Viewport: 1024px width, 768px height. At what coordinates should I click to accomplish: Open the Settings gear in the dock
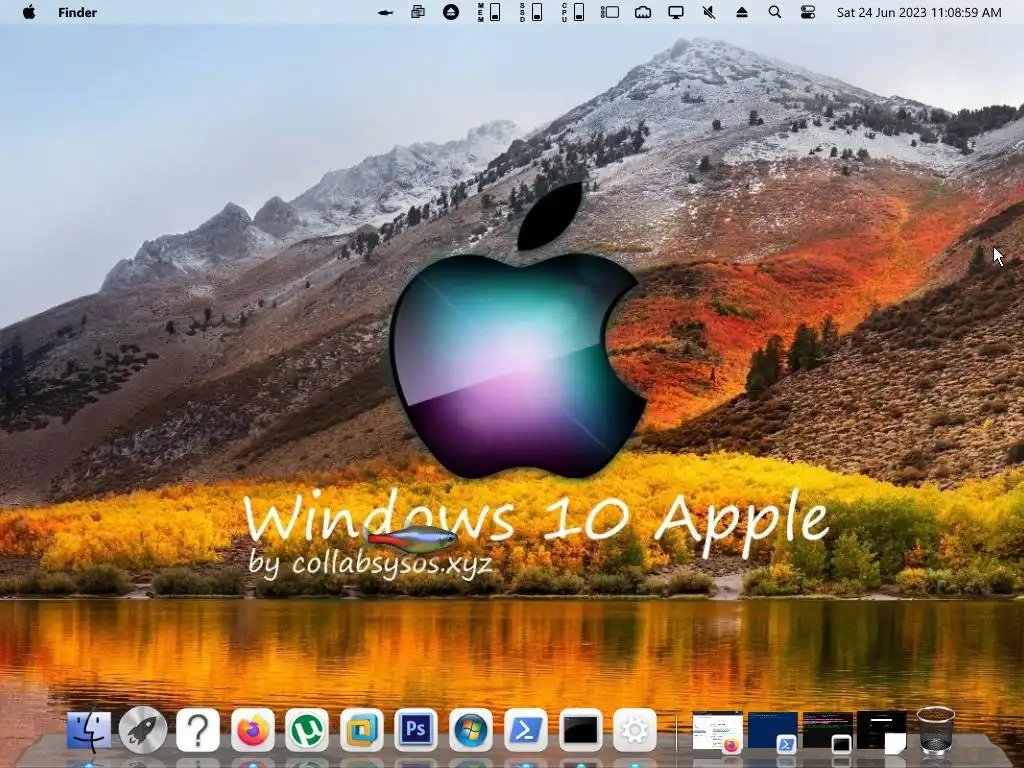(x=635, y=730)
